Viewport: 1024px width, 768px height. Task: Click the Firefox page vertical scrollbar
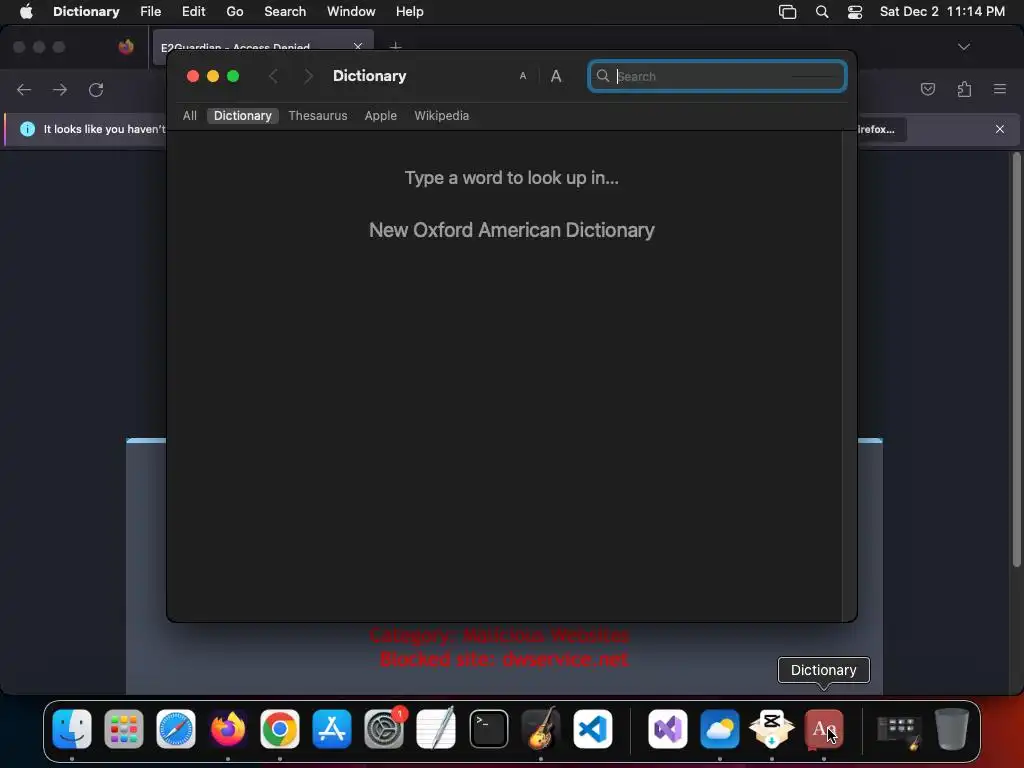[1016, 359]
